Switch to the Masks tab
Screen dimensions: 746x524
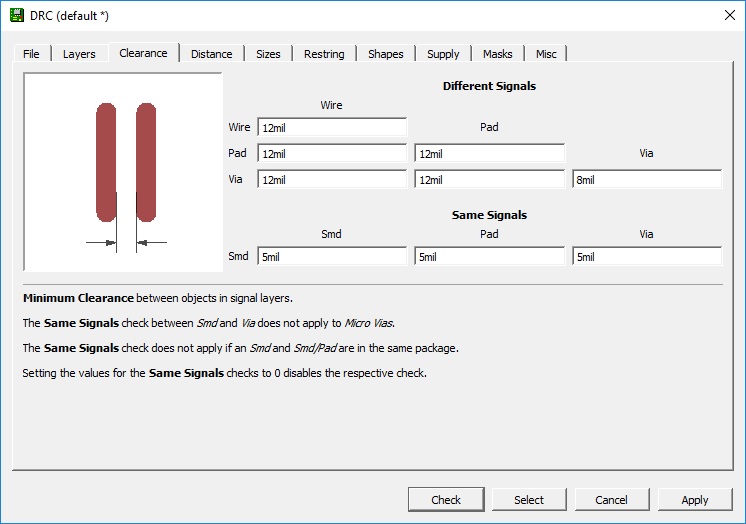498,54
